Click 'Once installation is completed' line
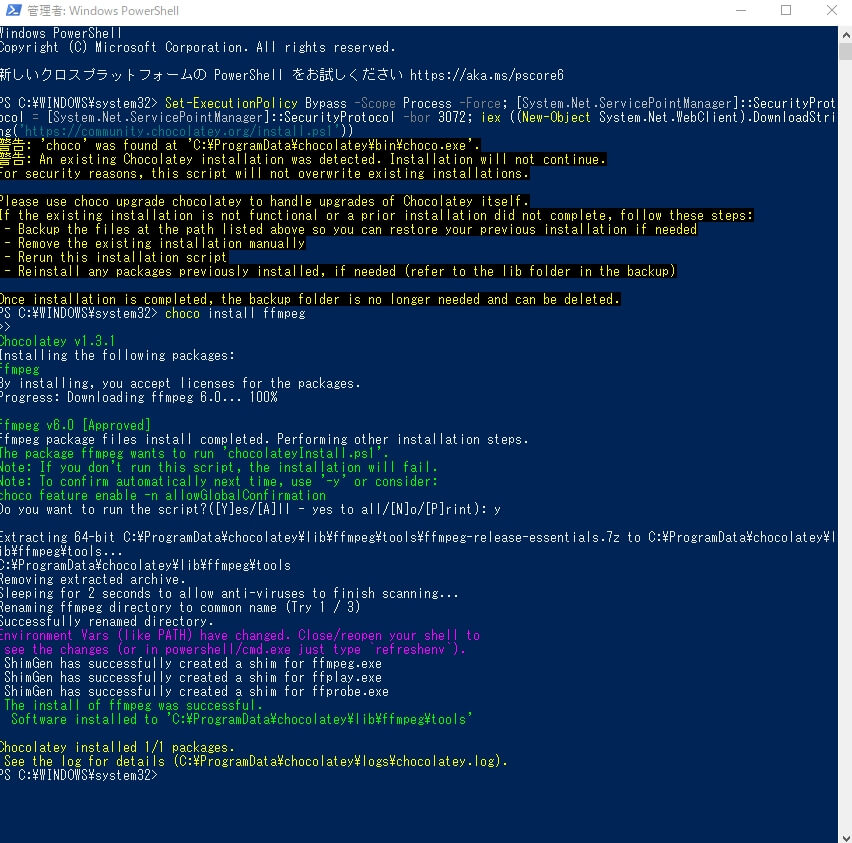 click(310, 299)
